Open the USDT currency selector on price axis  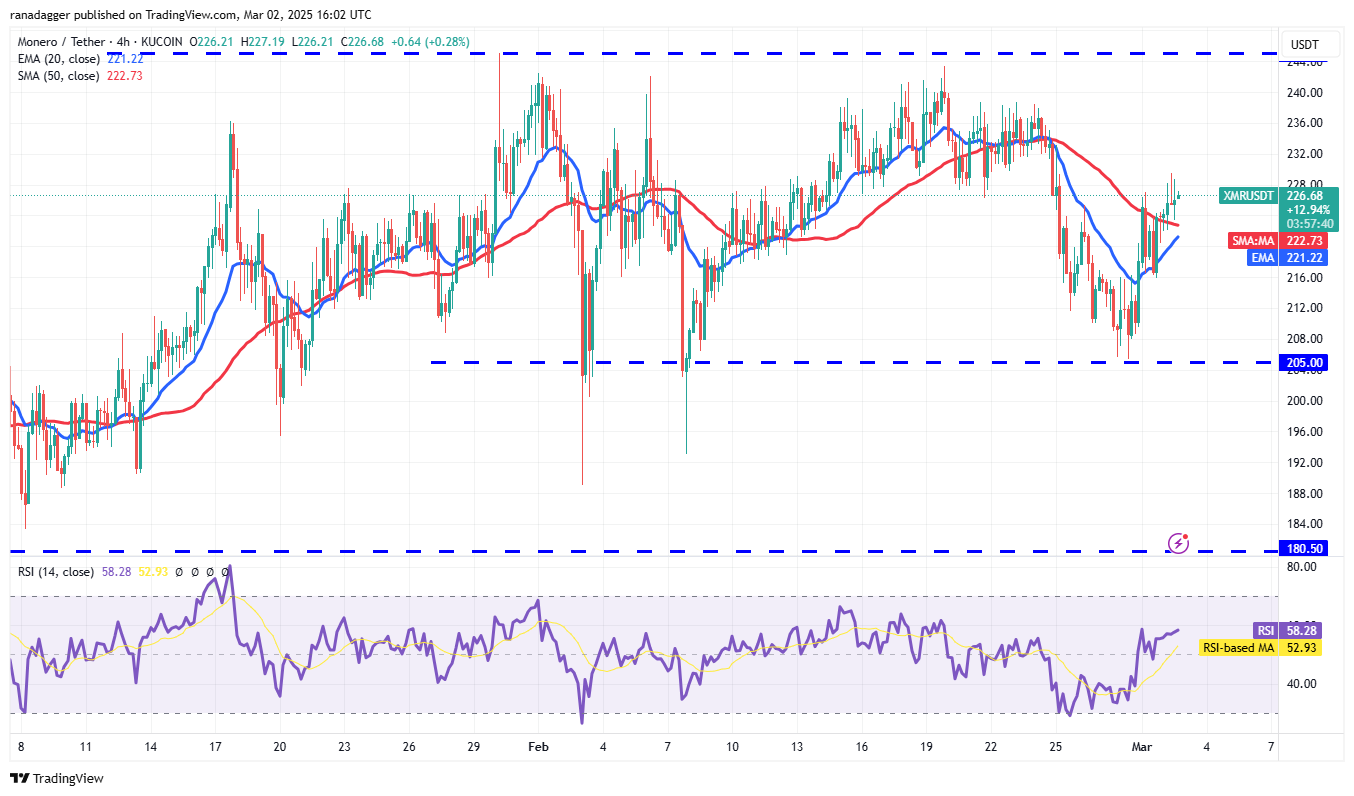pos(1305,45)
